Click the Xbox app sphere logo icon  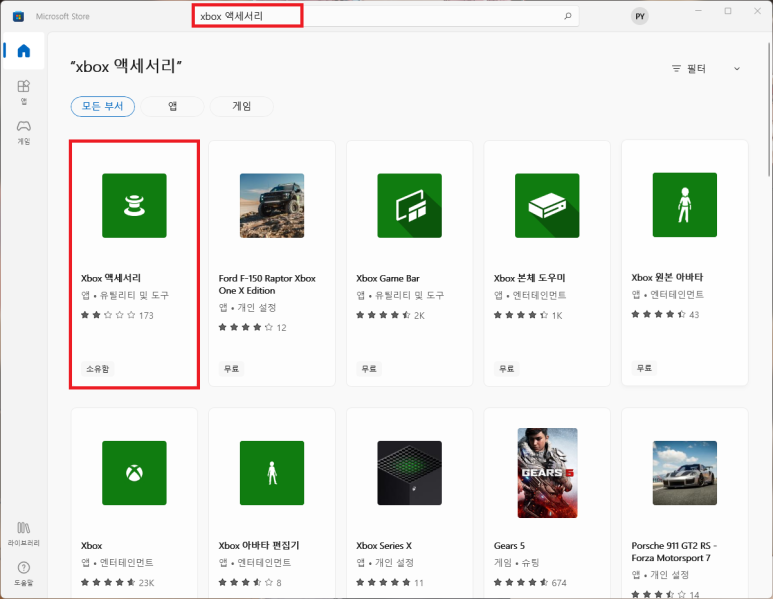(134, 473)
